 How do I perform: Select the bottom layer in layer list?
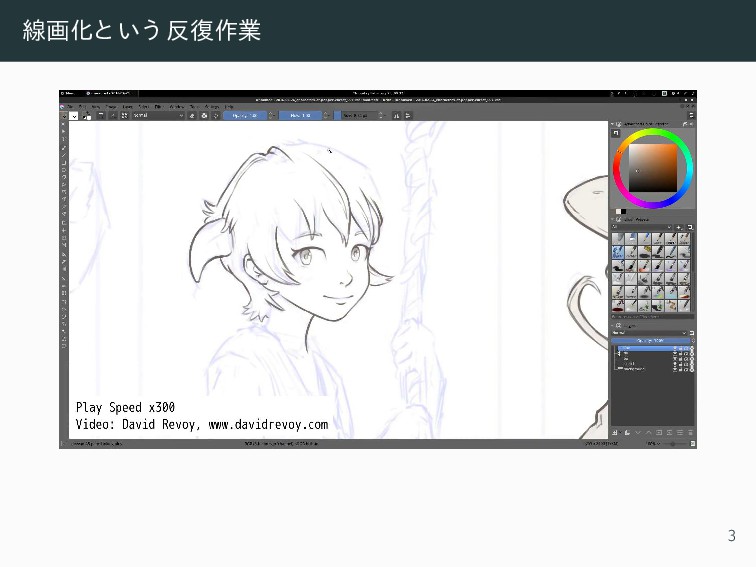(x=653, y=369)
